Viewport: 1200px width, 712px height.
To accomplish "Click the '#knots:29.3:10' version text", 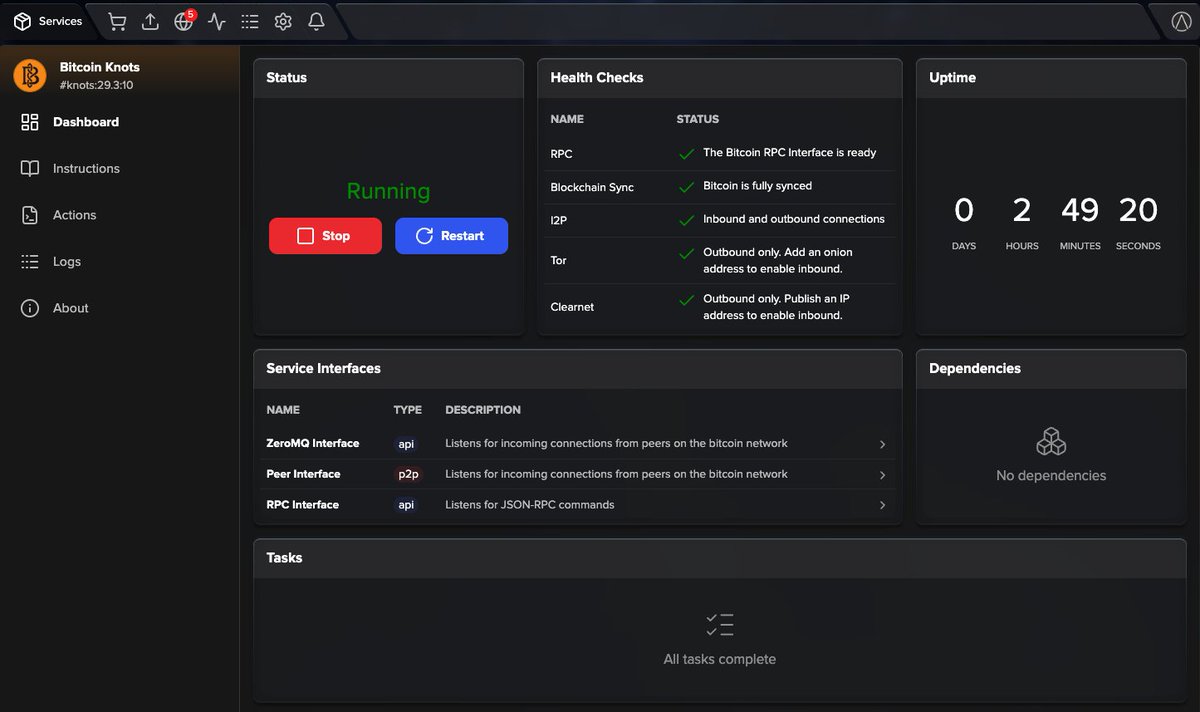I will click(96, 86).
